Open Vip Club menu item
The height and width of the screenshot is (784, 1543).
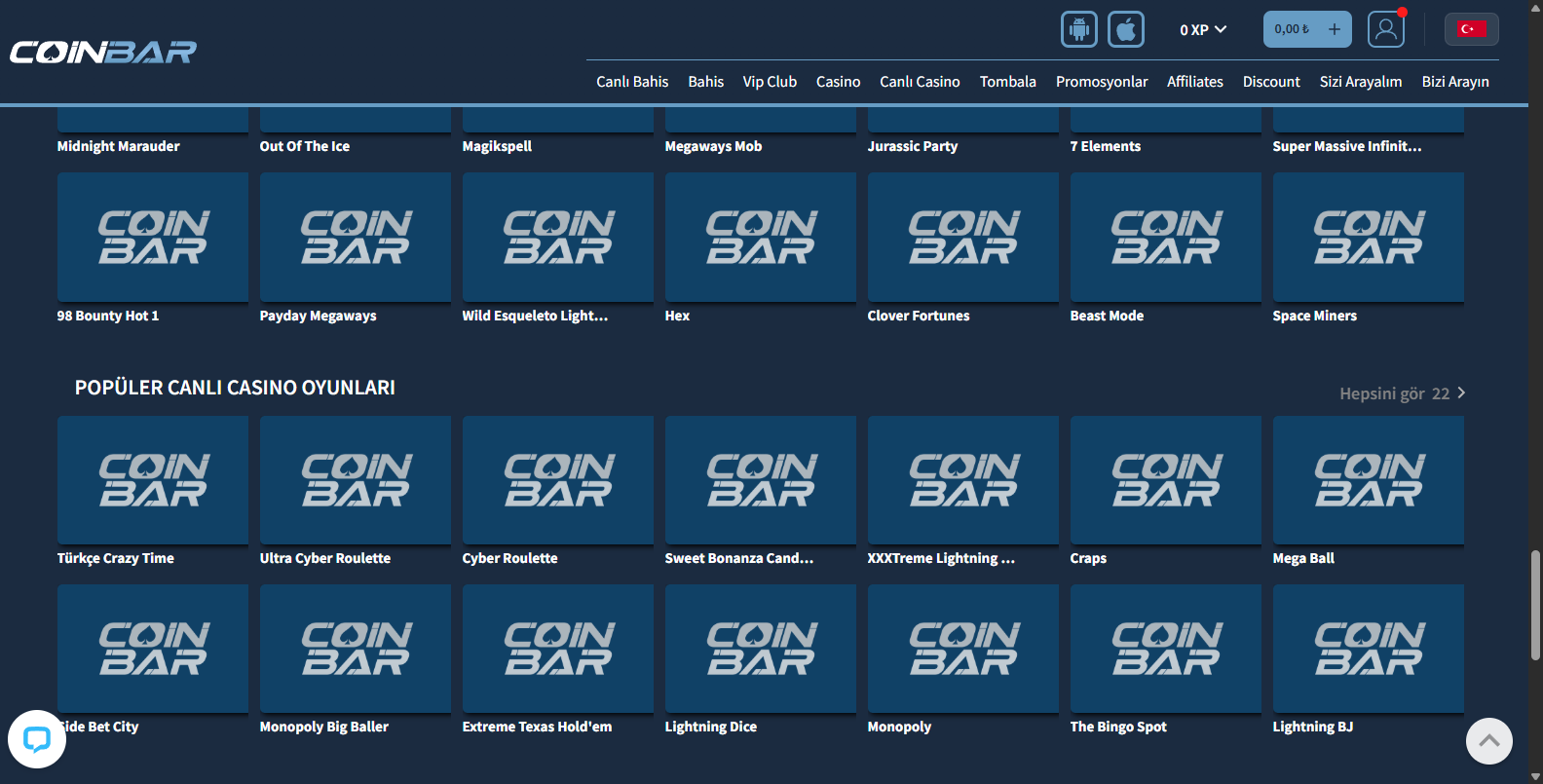[770, 82]
